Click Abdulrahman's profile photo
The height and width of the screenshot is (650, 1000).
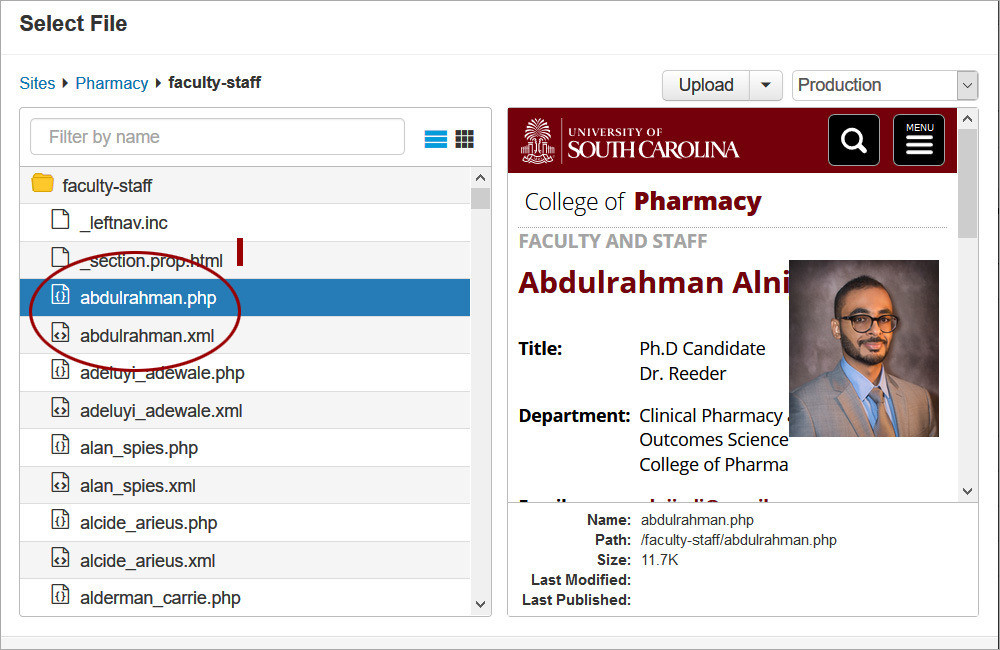864,348
